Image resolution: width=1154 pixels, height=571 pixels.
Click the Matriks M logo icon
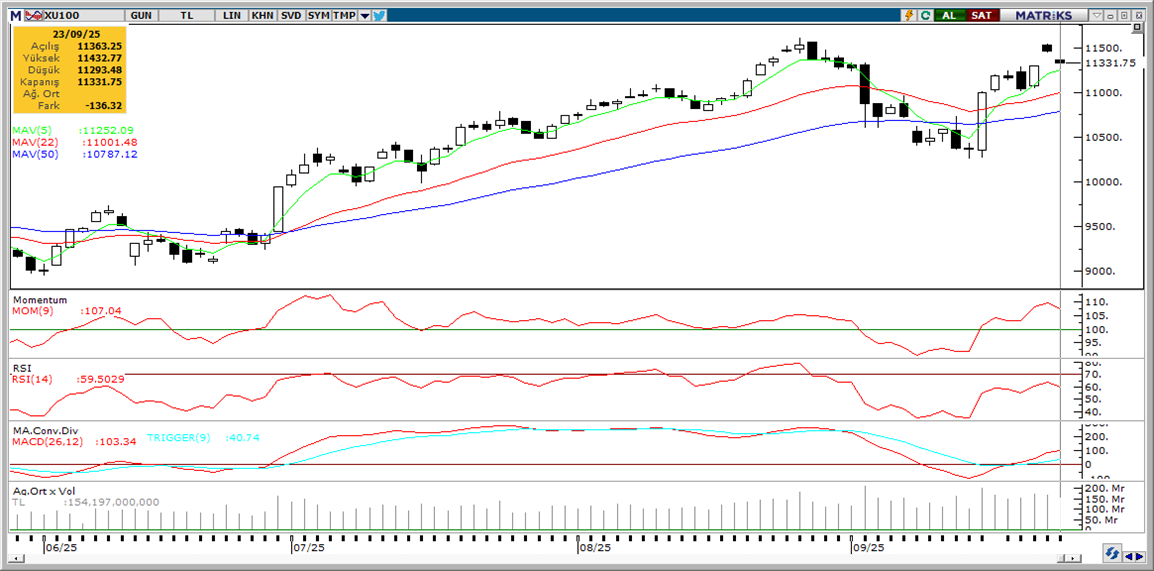(15, 15)
